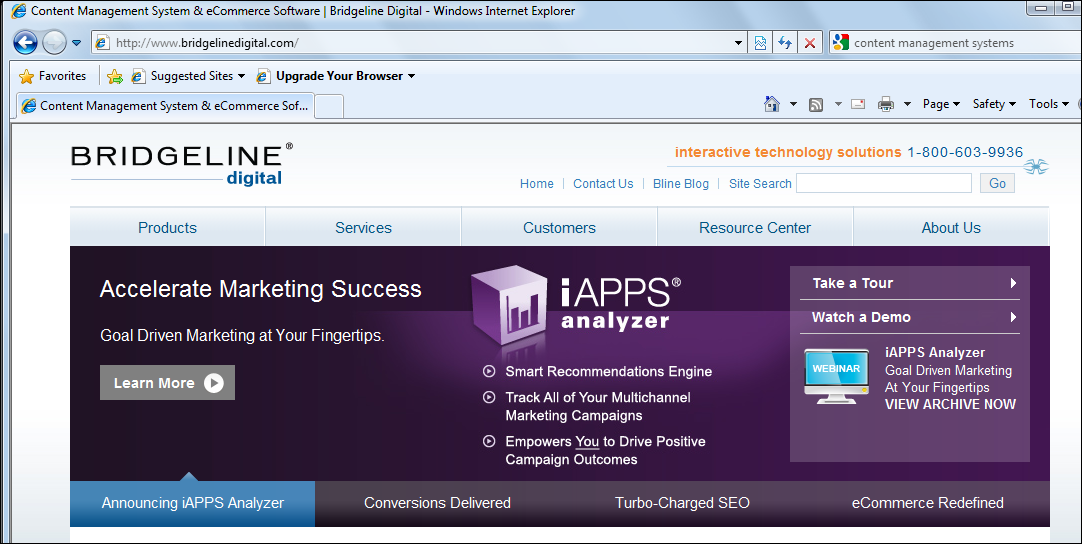Expand the Print dropdown arrow
Viewport: 1082px width, 544px height.
click(907, 104)
